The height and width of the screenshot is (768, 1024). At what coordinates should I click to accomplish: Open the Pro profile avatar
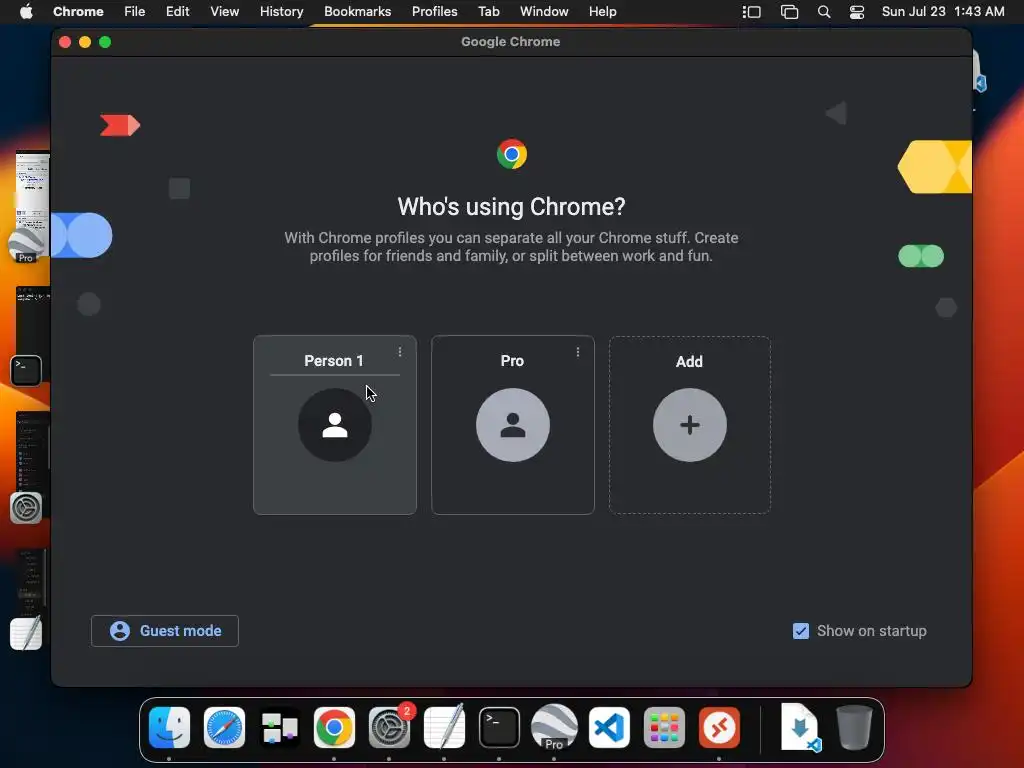[x=513, y=425]
